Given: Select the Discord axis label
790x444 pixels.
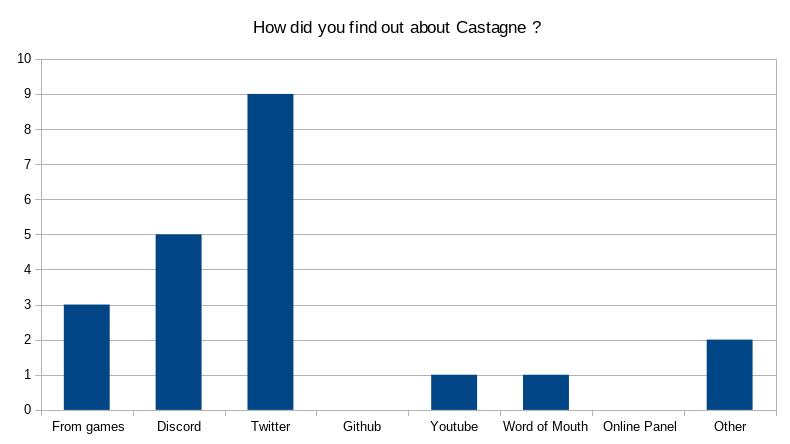Looking at the screenshot, I should (x=179, y=426).
